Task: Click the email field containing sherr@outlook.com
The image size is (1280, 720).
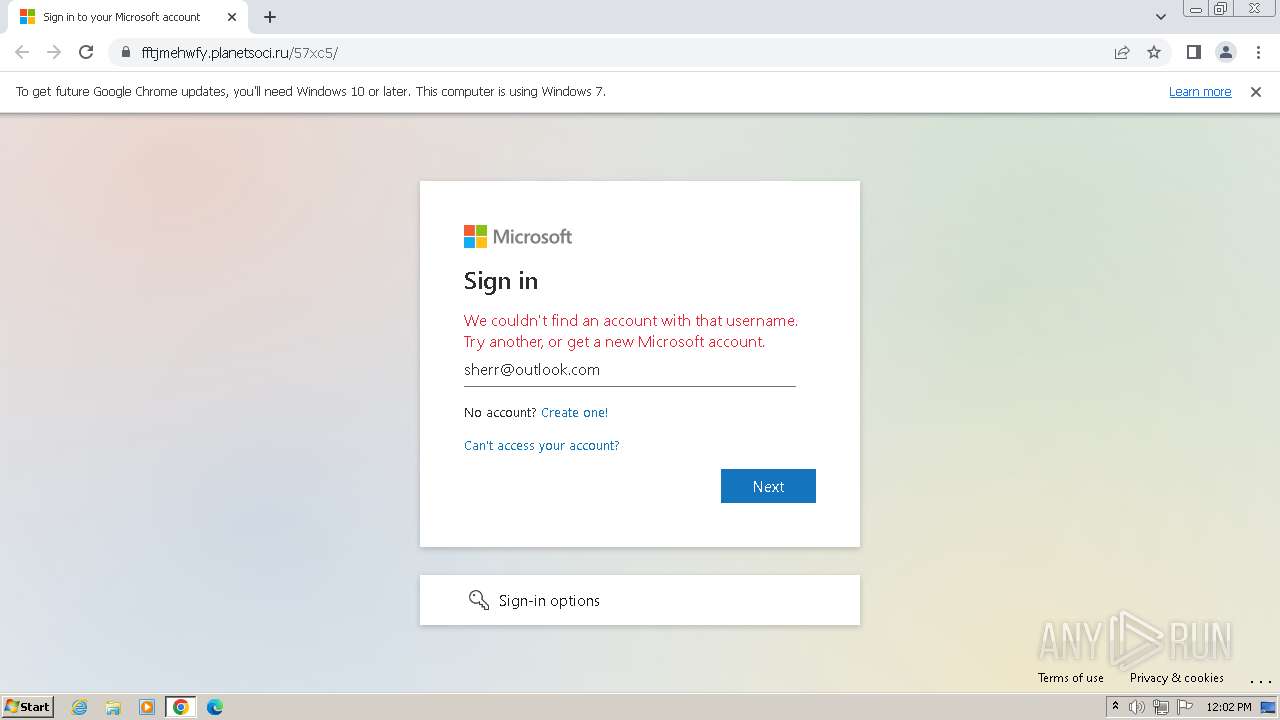Action: [630, 370]
